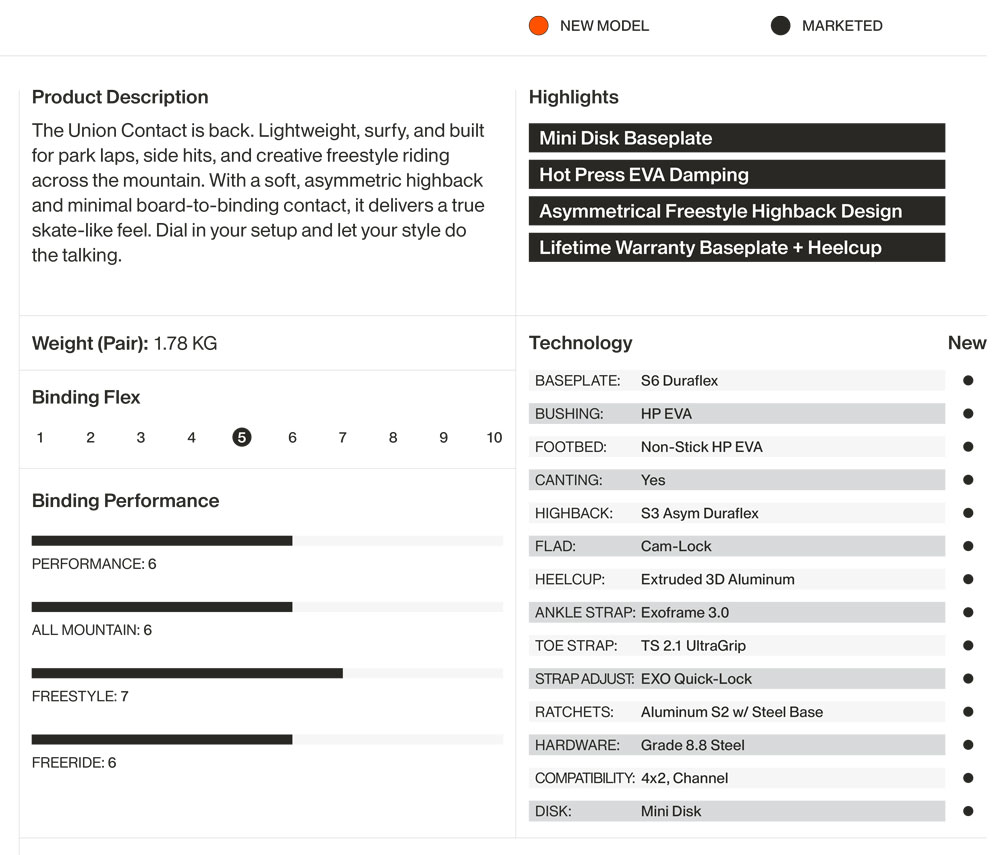This screenshot has width=1000, height=855.
Task: Click the Highback row's New dot
Action: [x=968, y=513]
